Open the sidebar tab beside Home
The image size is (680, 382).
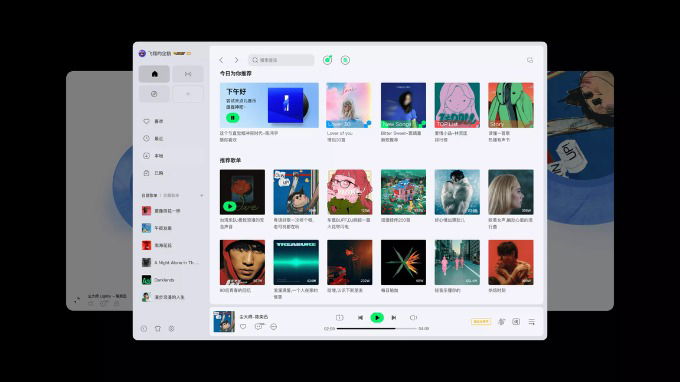pos(188,74)
